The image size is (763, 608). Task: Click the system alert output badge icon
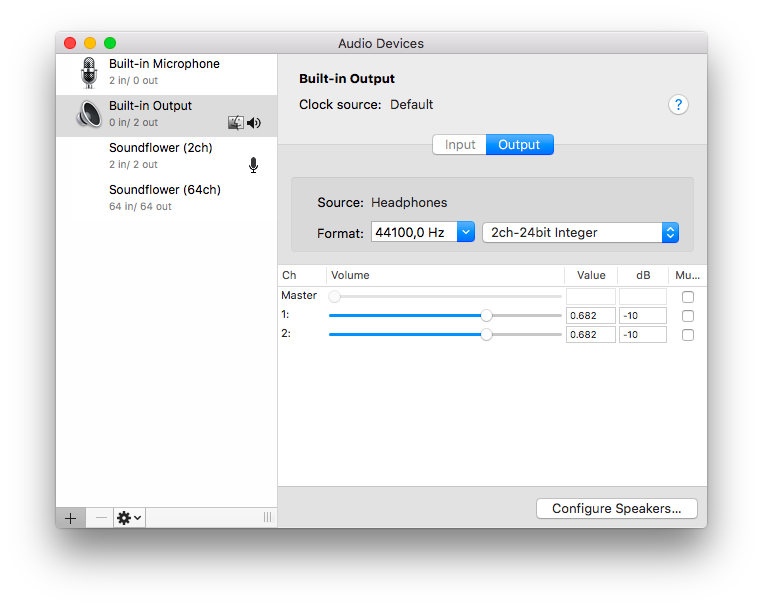click(x=236, y=123)
